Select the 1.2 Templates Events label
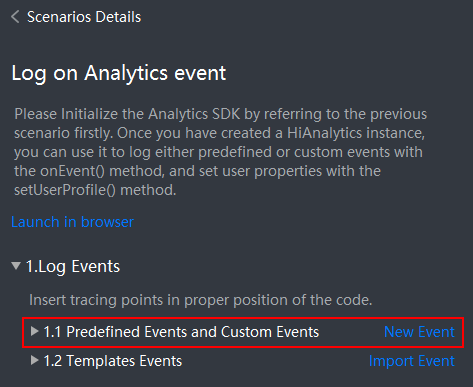Image resolution: width=473 pixels, height=387 pixels. tap(113, 361)
